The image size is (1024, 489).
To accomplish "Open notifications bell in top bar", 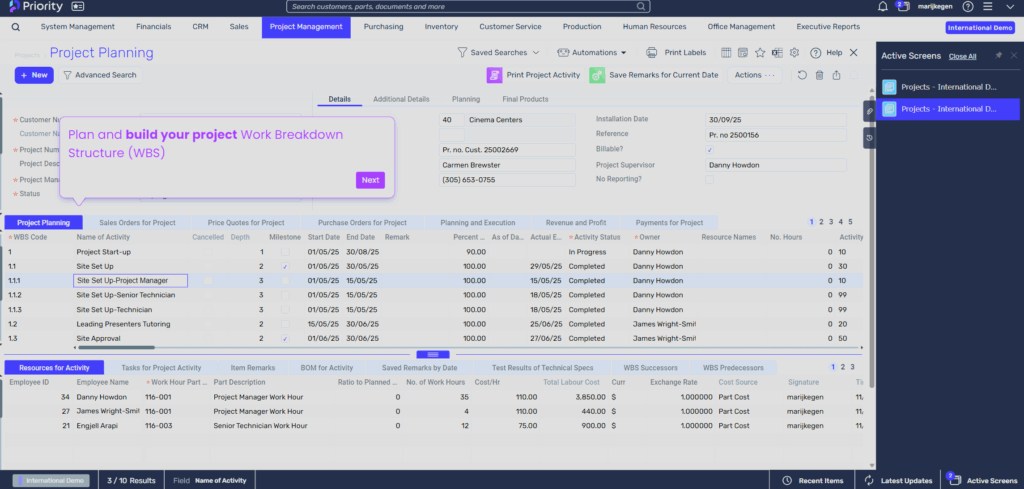I will 883,7.
